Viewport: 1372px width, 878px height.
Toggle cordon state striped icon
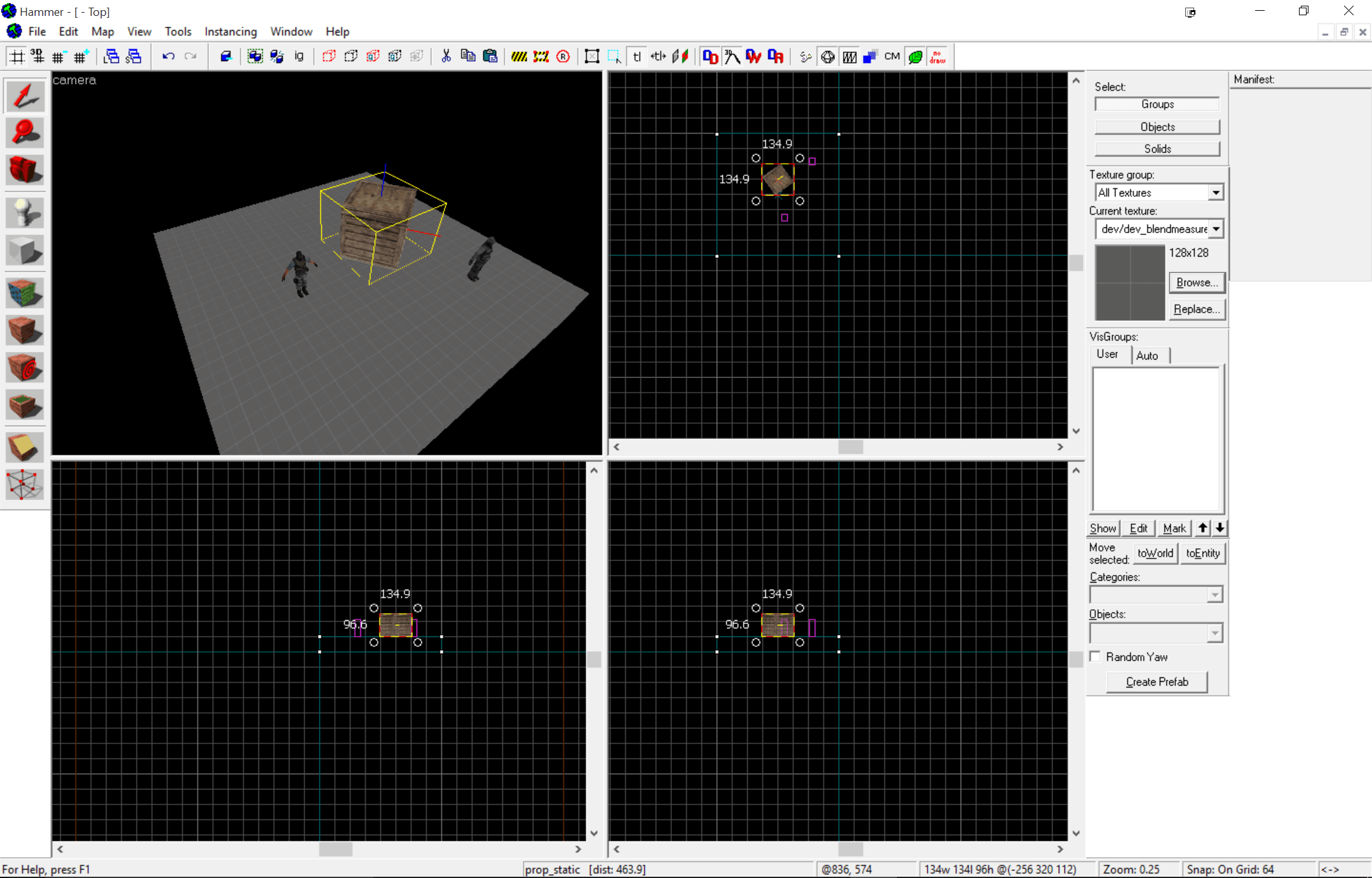519,57
